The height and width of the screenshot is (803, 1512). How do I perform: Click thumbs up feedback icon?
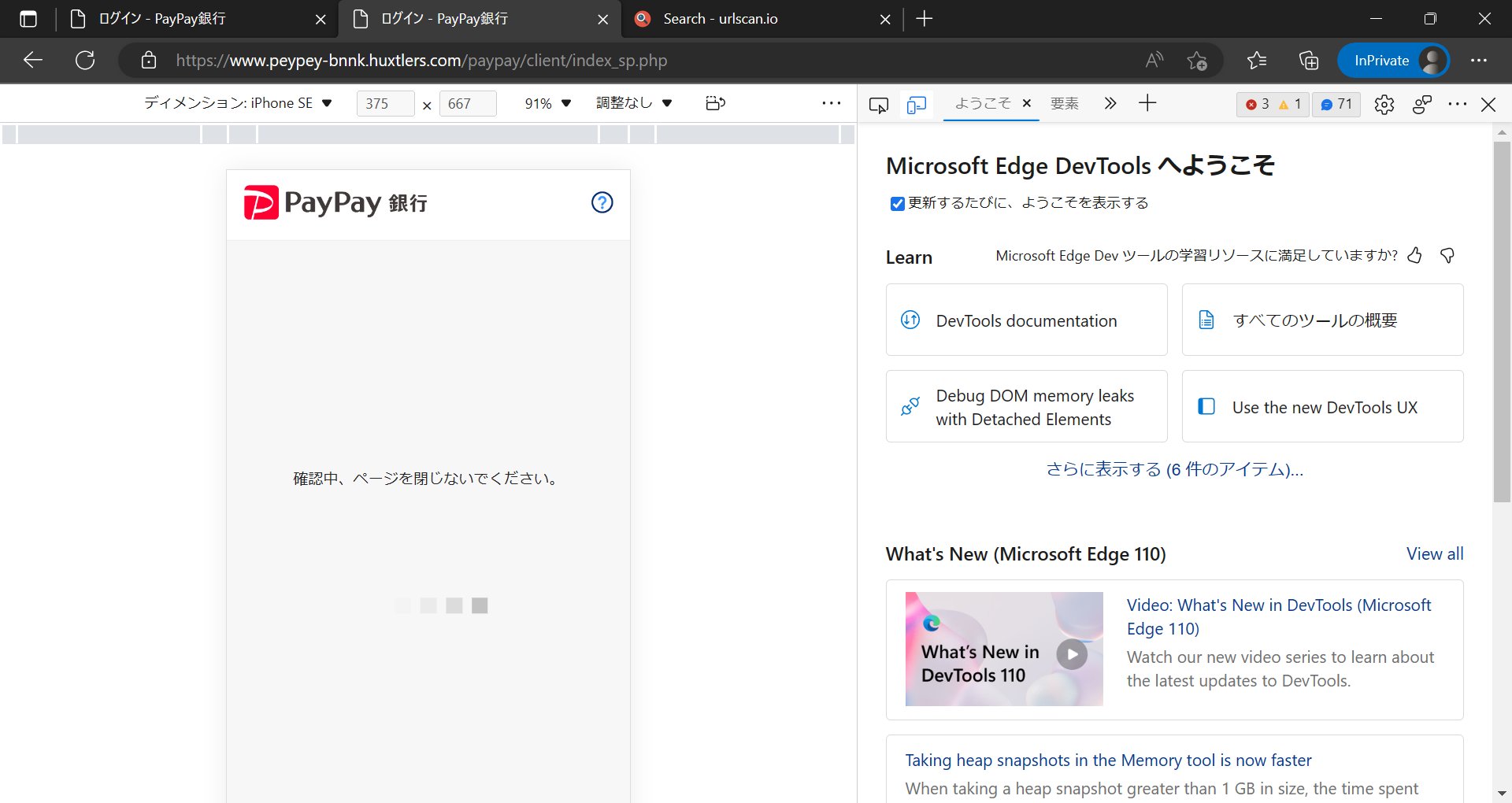(x=1415, y=255)
